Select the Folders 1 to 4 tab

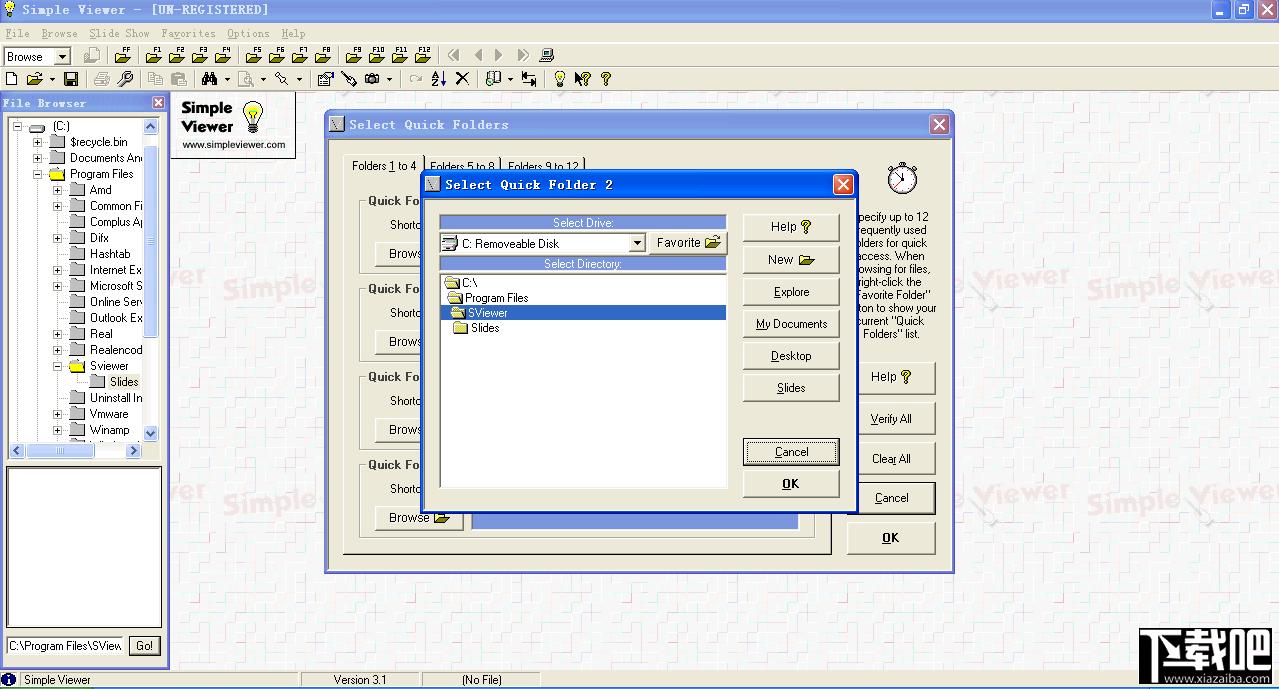[x=384, y=166]
